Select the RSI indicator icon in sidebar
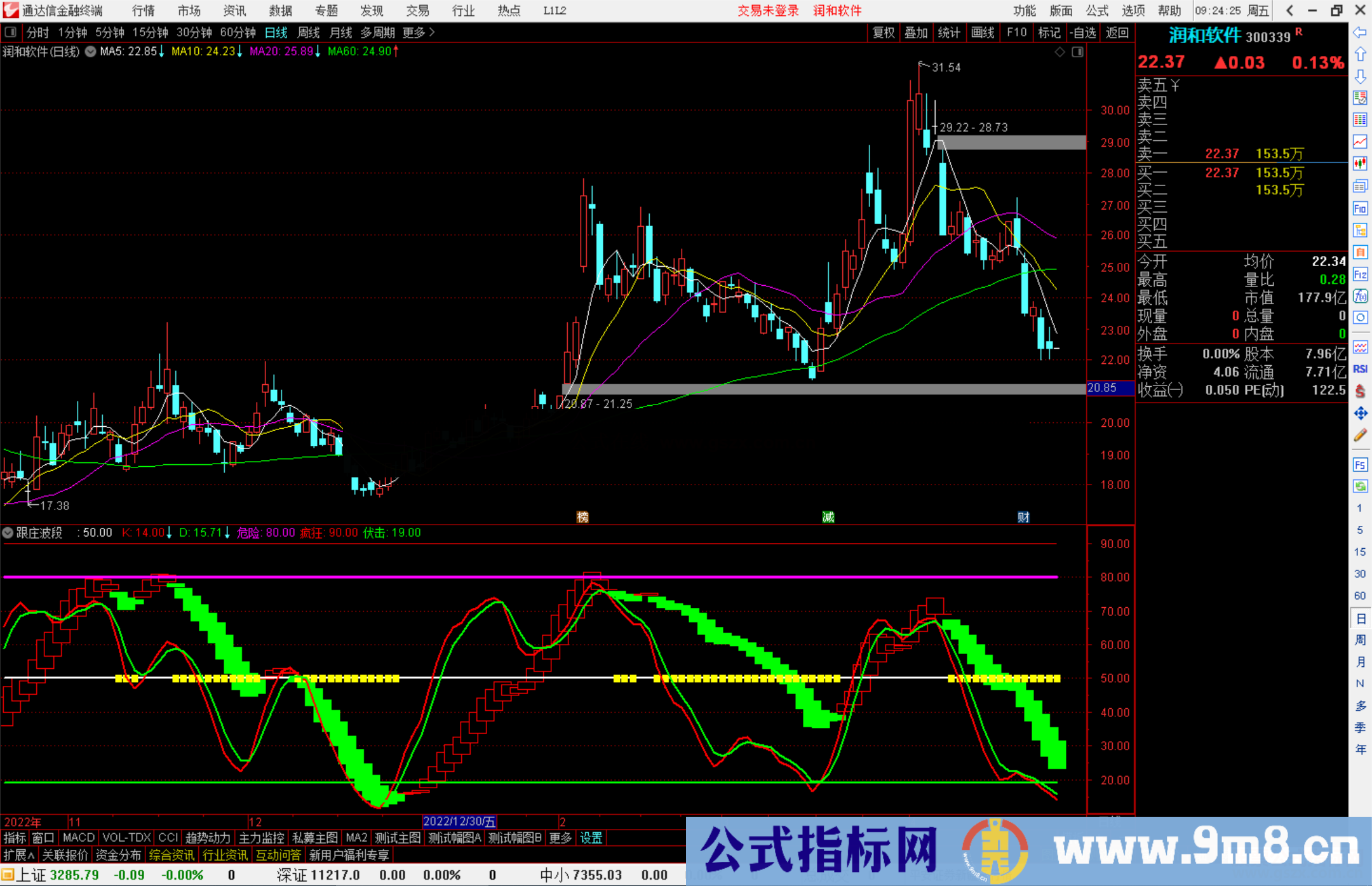The image size is (1372, 886). click(x=1360, y=368)
